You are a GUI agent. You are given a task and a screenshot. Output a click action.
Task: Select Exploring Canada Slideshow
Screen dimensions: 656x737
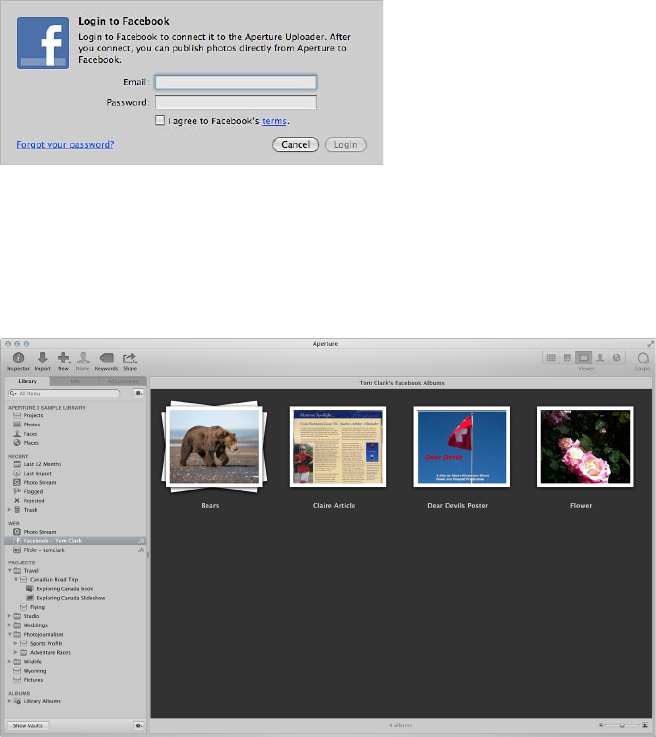click(x=71, y=598)
